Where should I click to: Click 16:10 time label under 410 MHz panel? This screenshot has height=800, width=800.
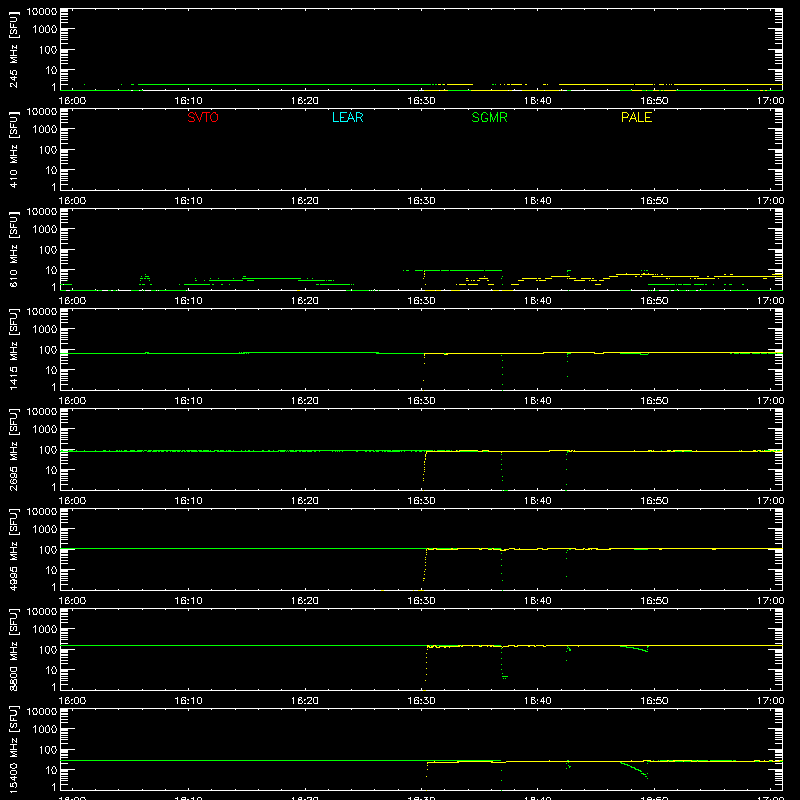(188, 201)
